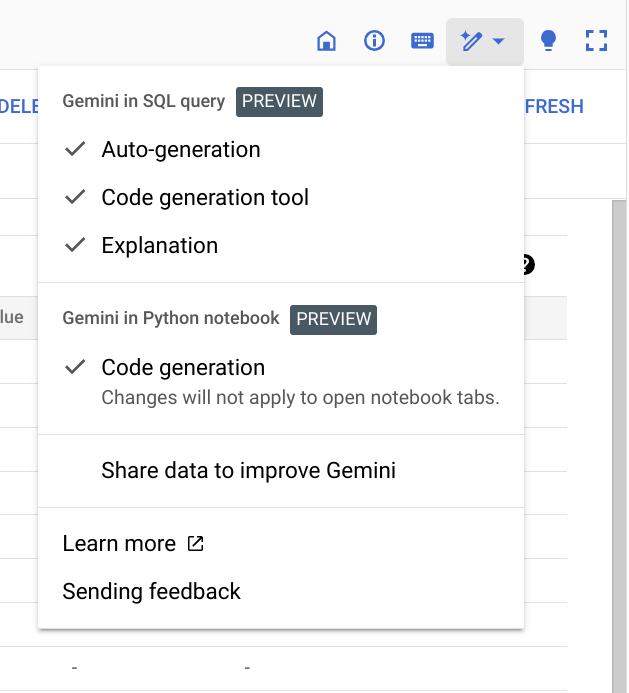The image size is (629, 693).
Task: Collapse the Gemini menu with the dropdown arrow
Action: click(500, 42)
